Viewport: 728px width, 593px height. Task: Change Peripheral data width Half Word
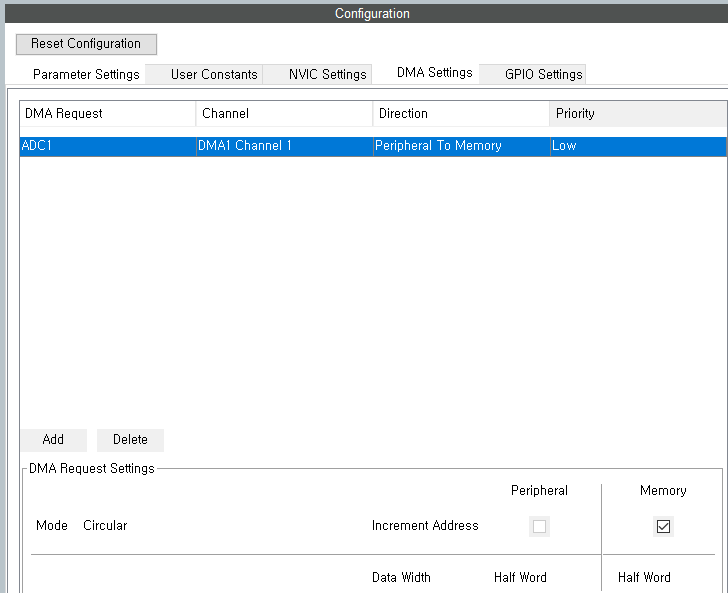click(x=520, y=578)
